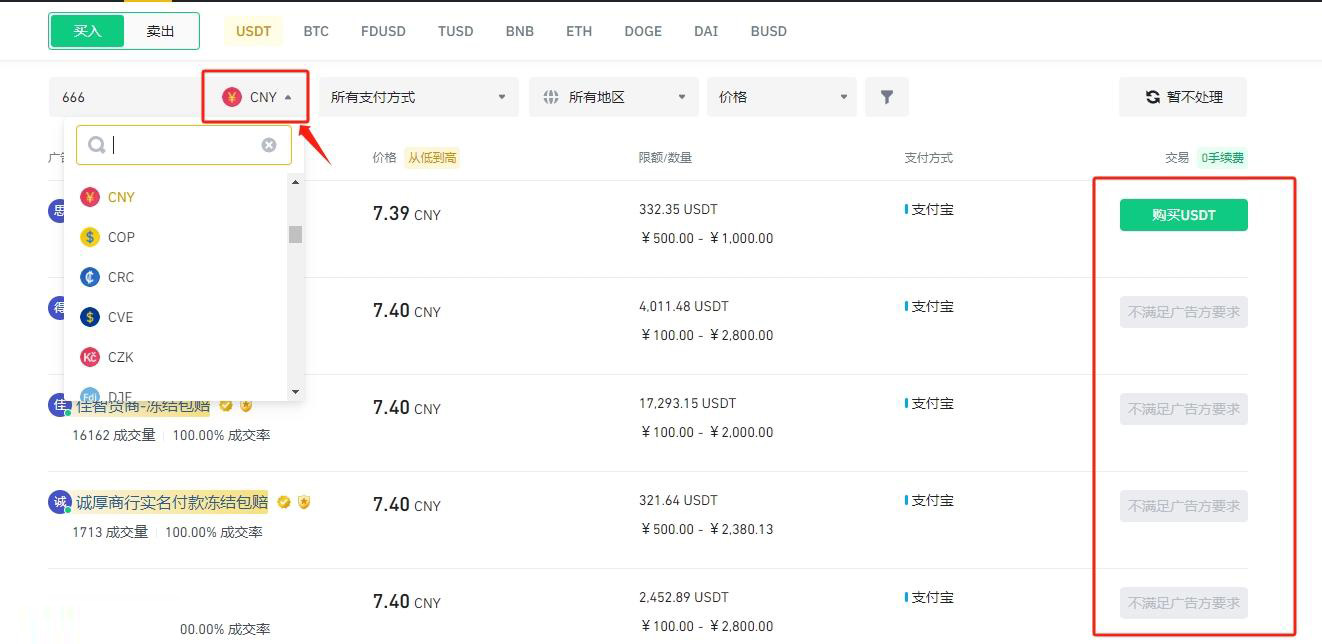
Task: Click the CZK koruna currency icon
Action: 90,357
